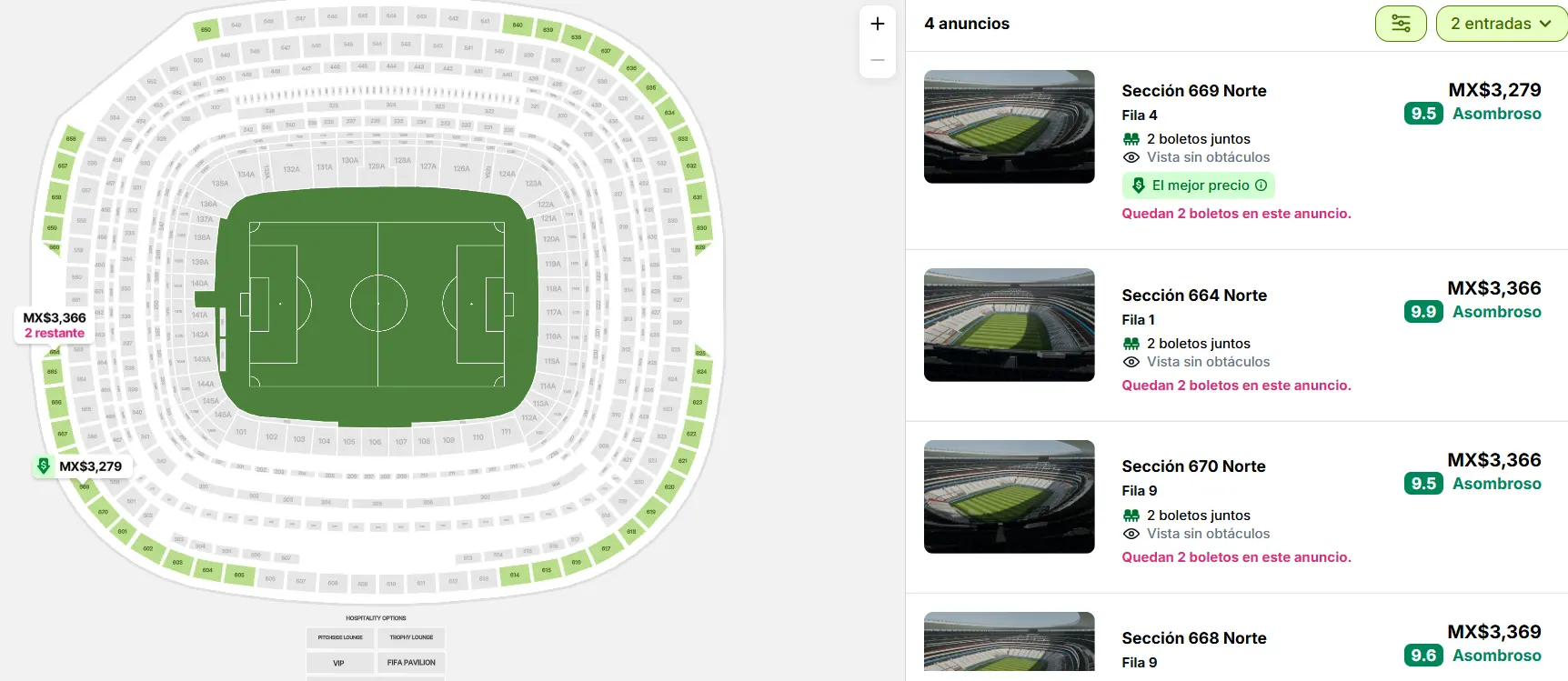Click eye icon in Sección 664 listing

point(1131,362)
